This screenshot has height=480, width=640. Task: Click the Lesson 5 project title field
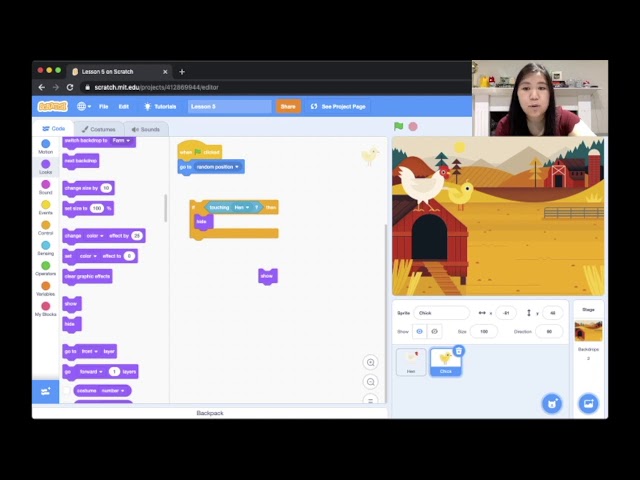(229, 107)
